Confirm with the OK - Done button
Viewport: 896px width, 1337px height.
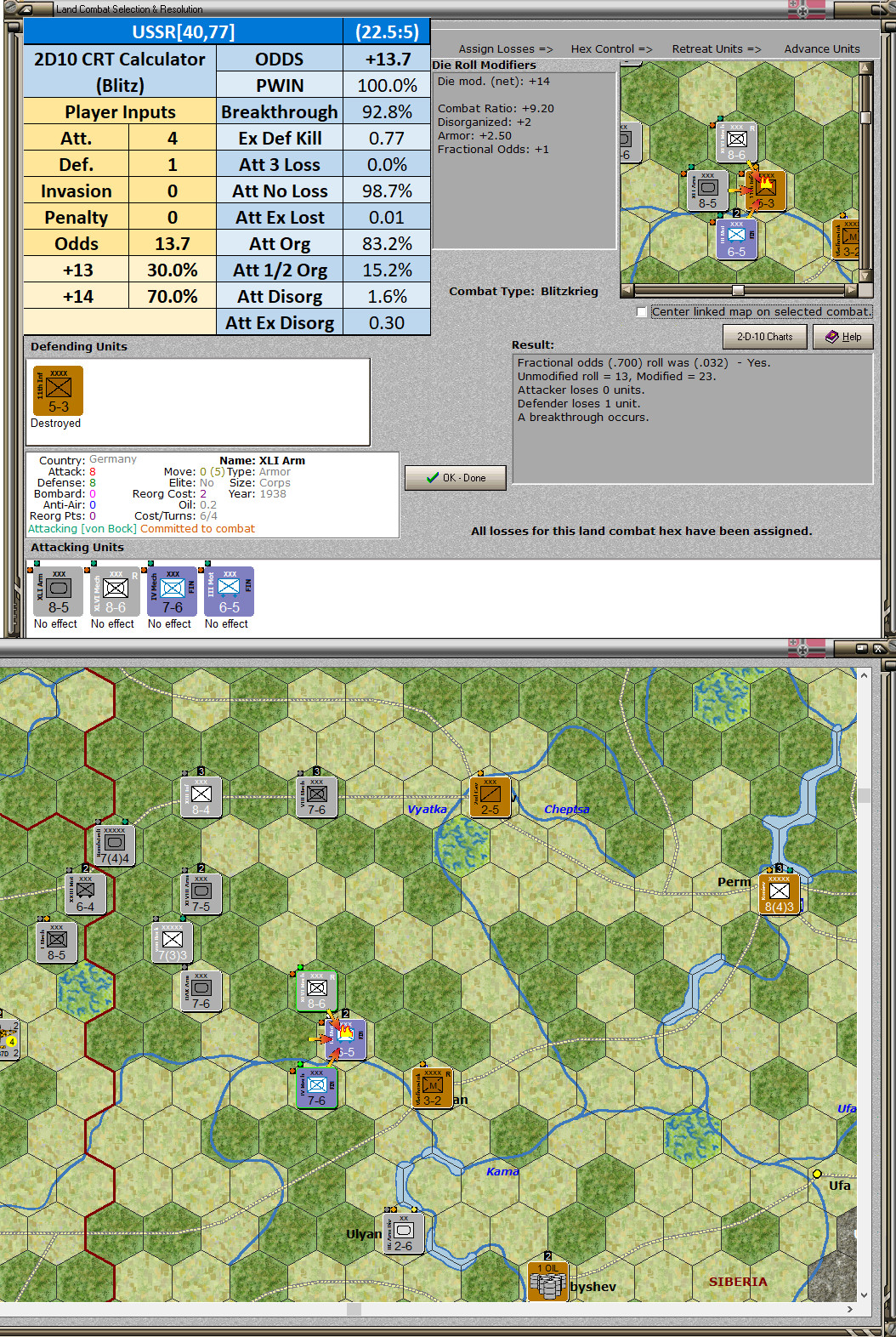456,478
